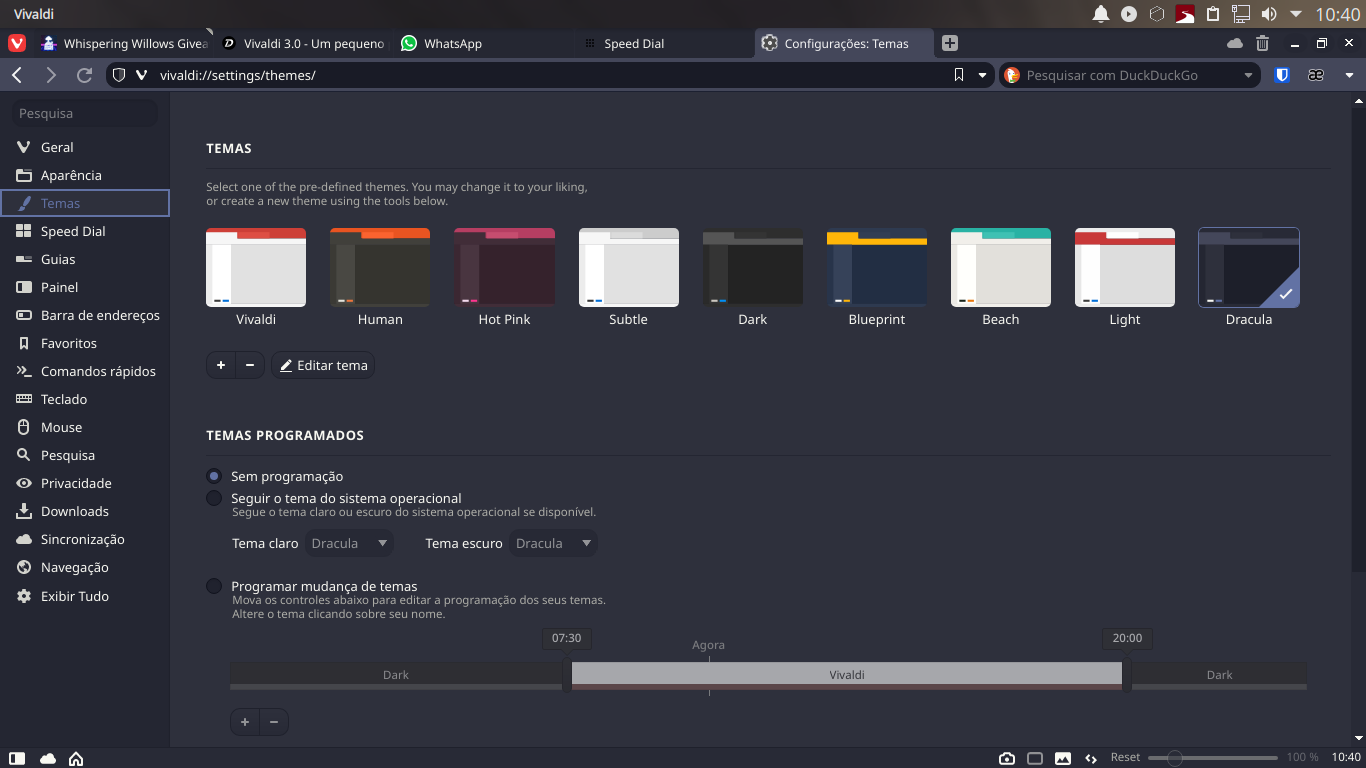This screenshot has height=768, width=1366.
Task: Open page actions code icon
Action: tap(1091, 758)
